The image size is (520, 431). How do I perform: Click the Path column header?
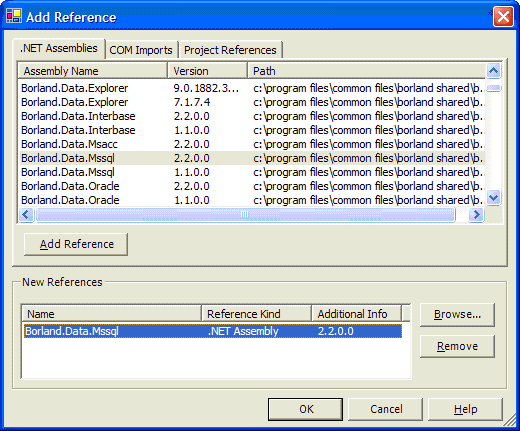(366, 71)
